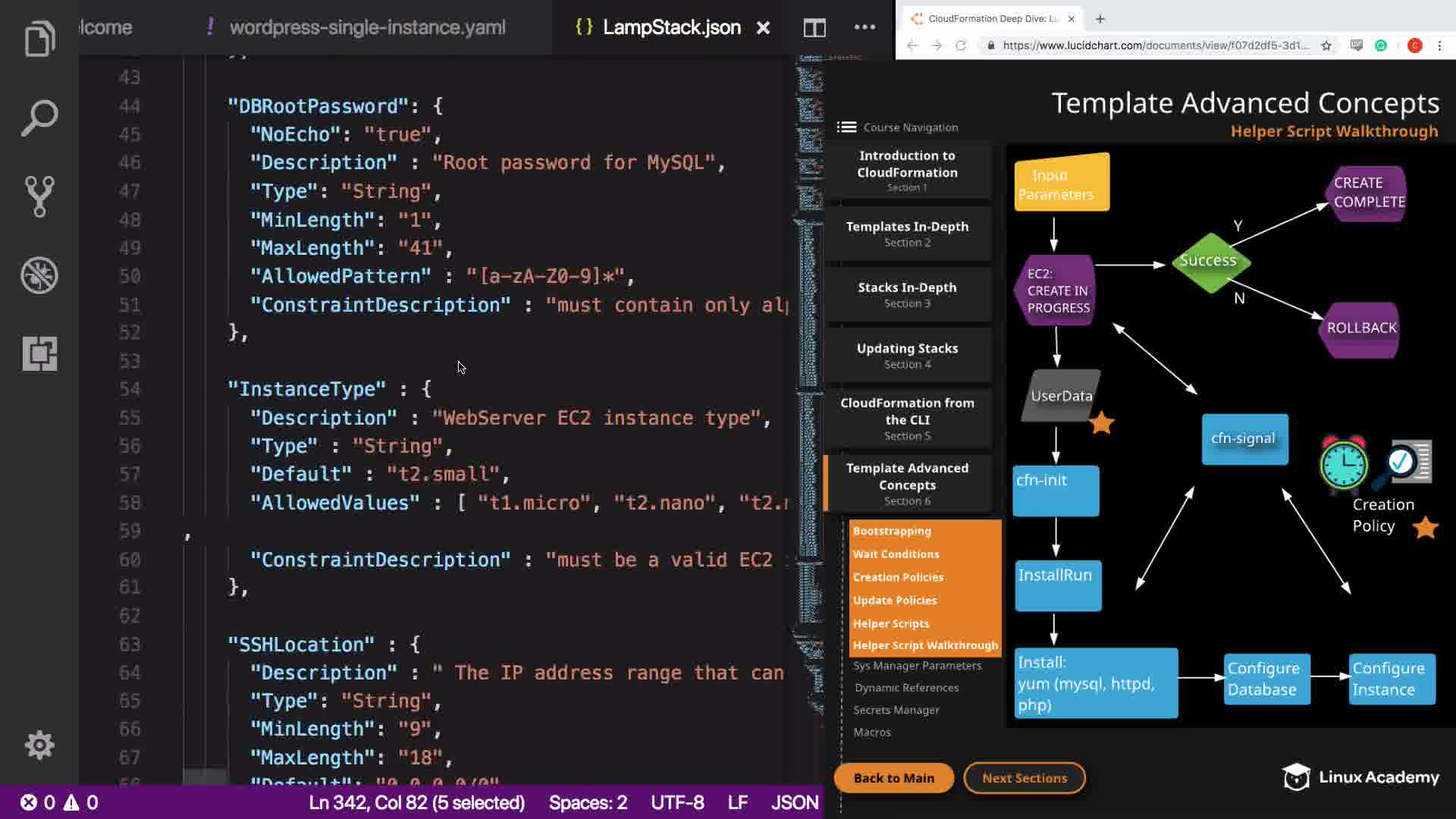Image resolution: width=1456 pixels, height=819 pixels.
Task: Reload the Lucidchart browser page
Action: pyautogui.click(x=961, y=45)
